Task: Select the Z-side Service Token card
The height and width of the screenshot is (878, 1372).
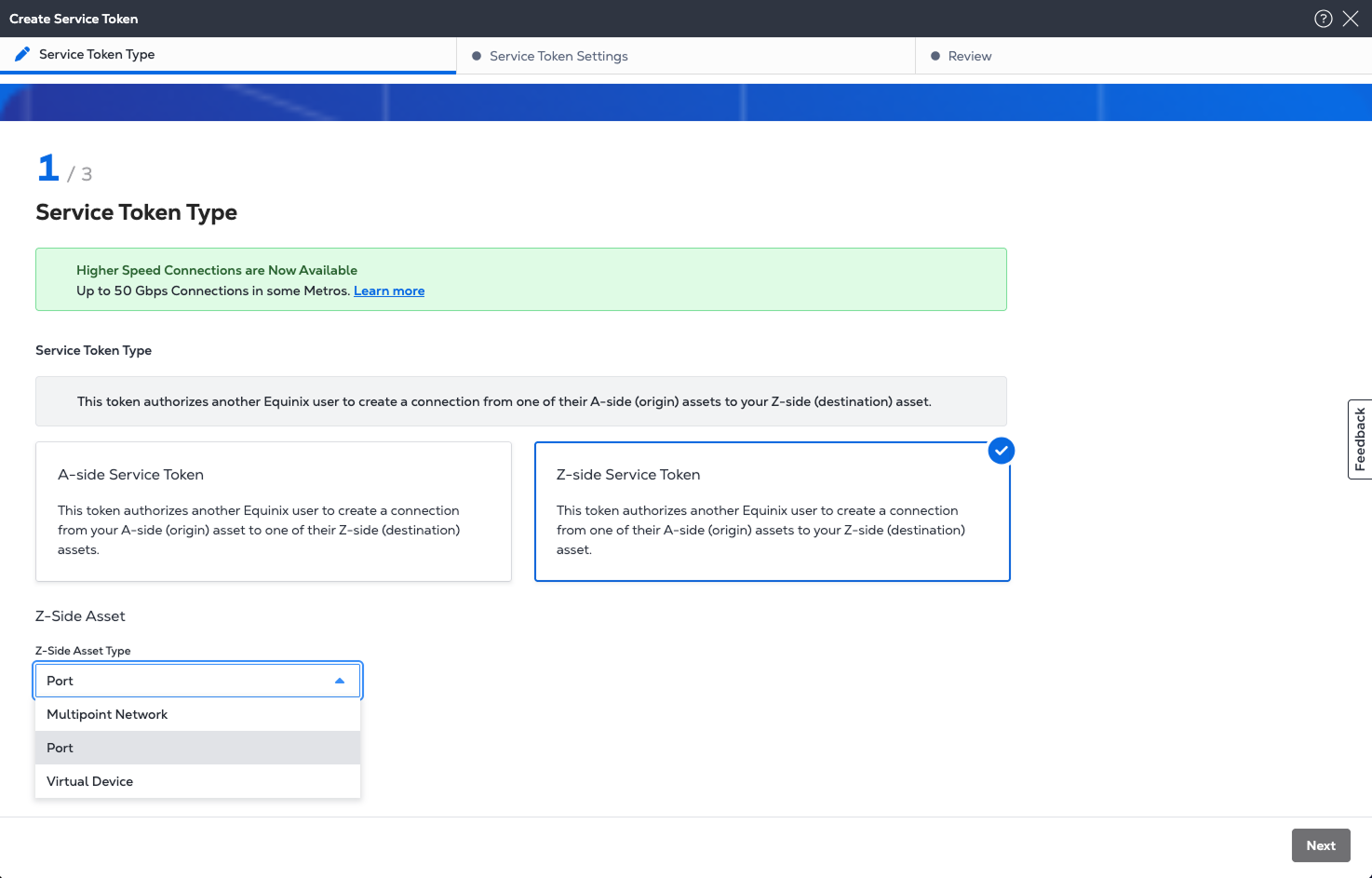Action: (772, 511)
